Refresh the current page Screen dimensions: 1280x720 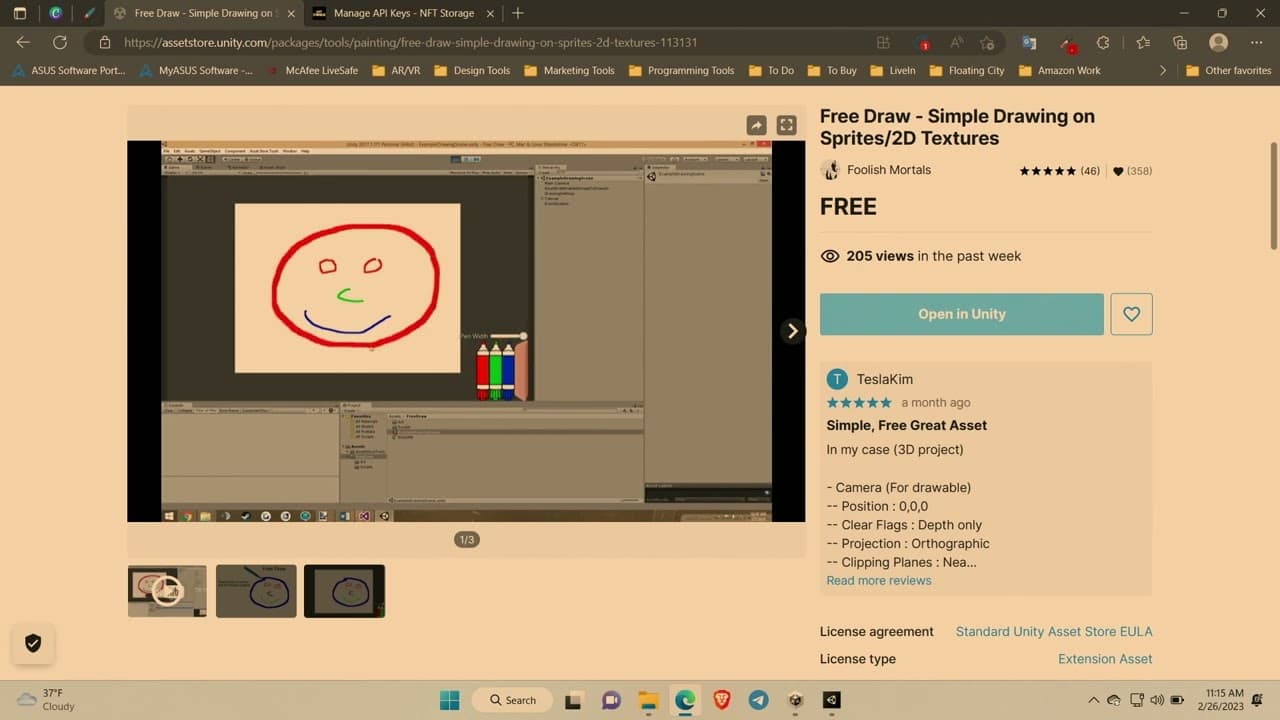point(60,43)
